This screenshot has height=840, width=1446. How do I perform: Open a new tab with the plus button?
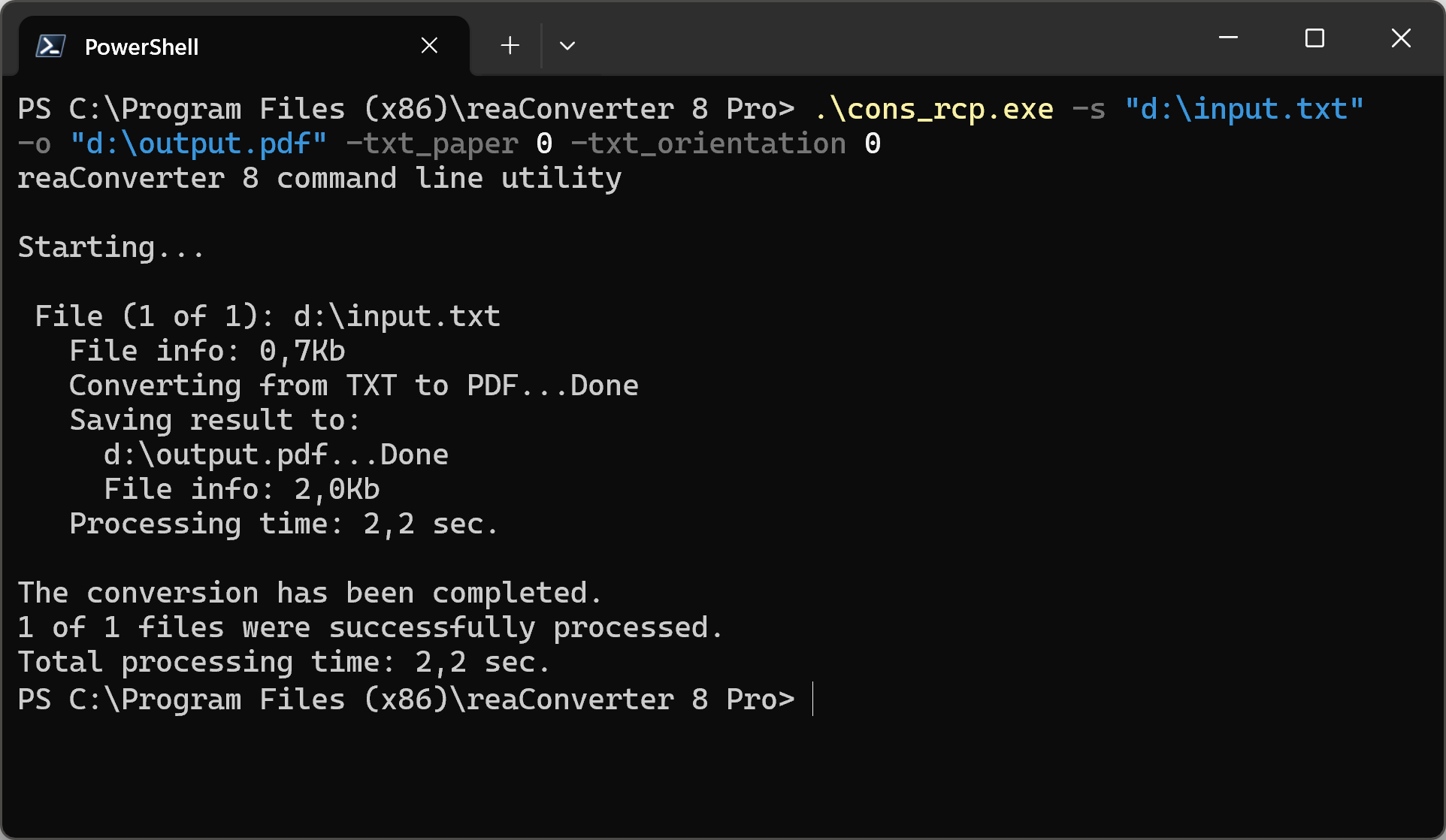click(510, 46)
